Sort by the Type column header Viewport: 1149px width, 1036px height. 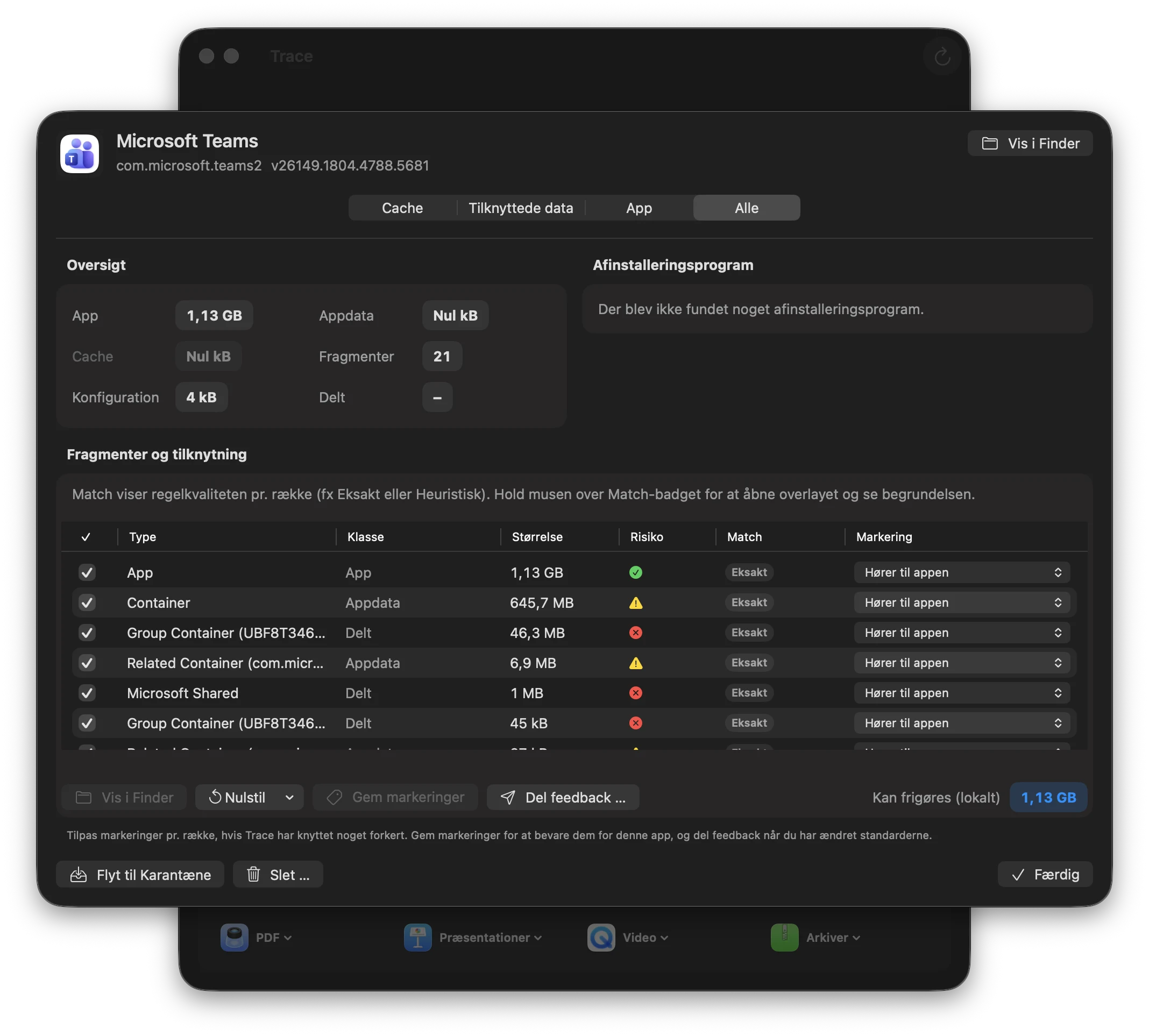[143, 537]
